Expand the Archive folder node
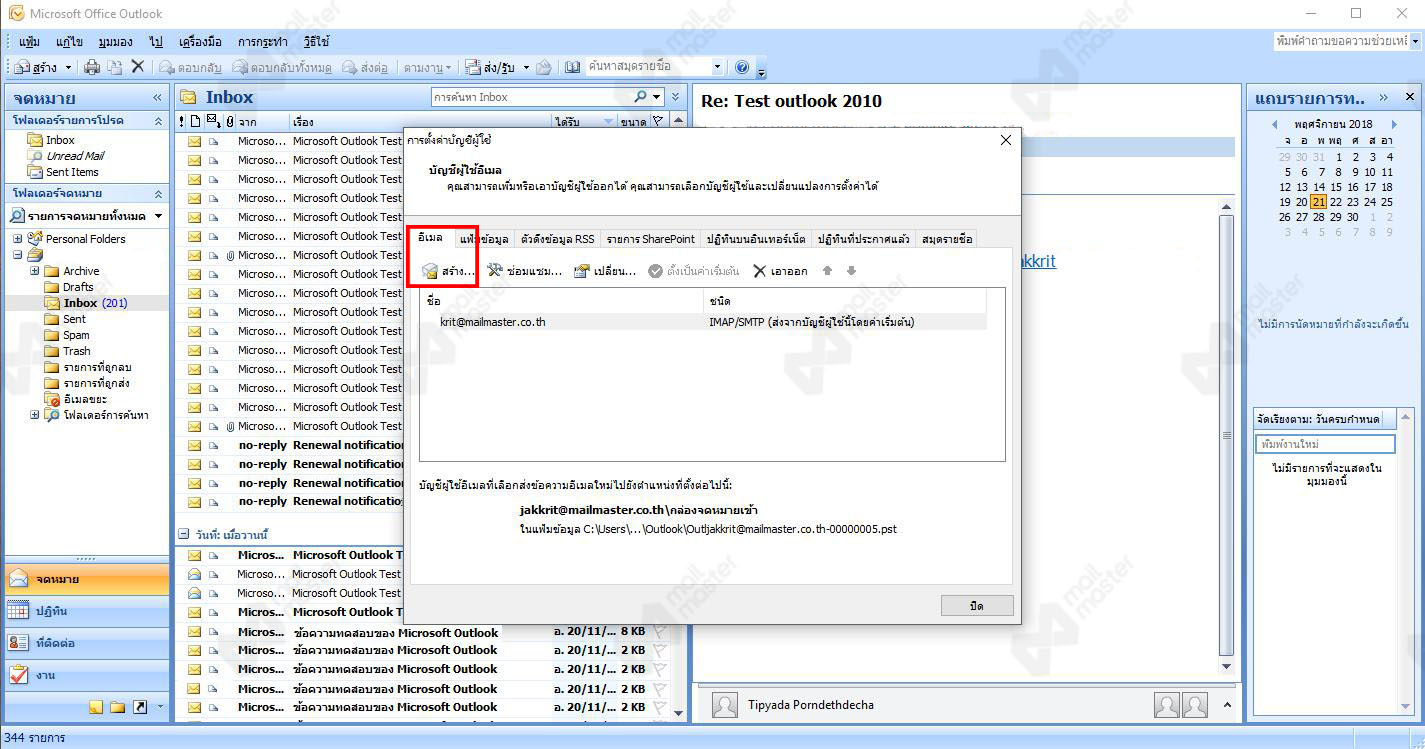Screen dimensions: 1425x749 coord(34,271)
